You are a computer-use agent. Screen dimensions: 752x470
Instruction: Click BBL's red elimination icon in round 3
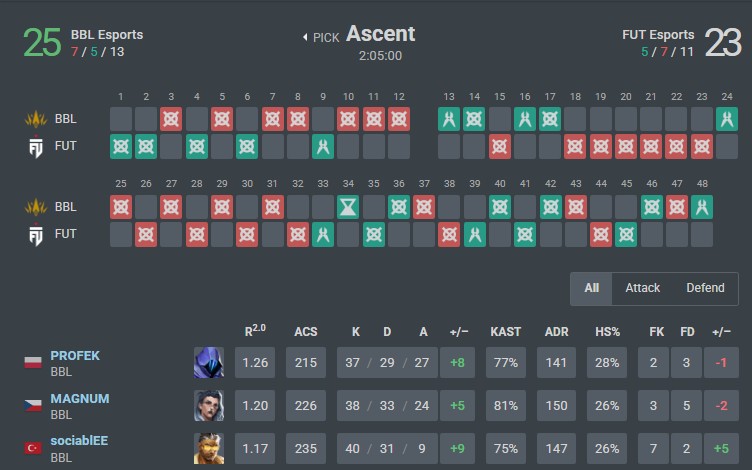pos(171,119)
